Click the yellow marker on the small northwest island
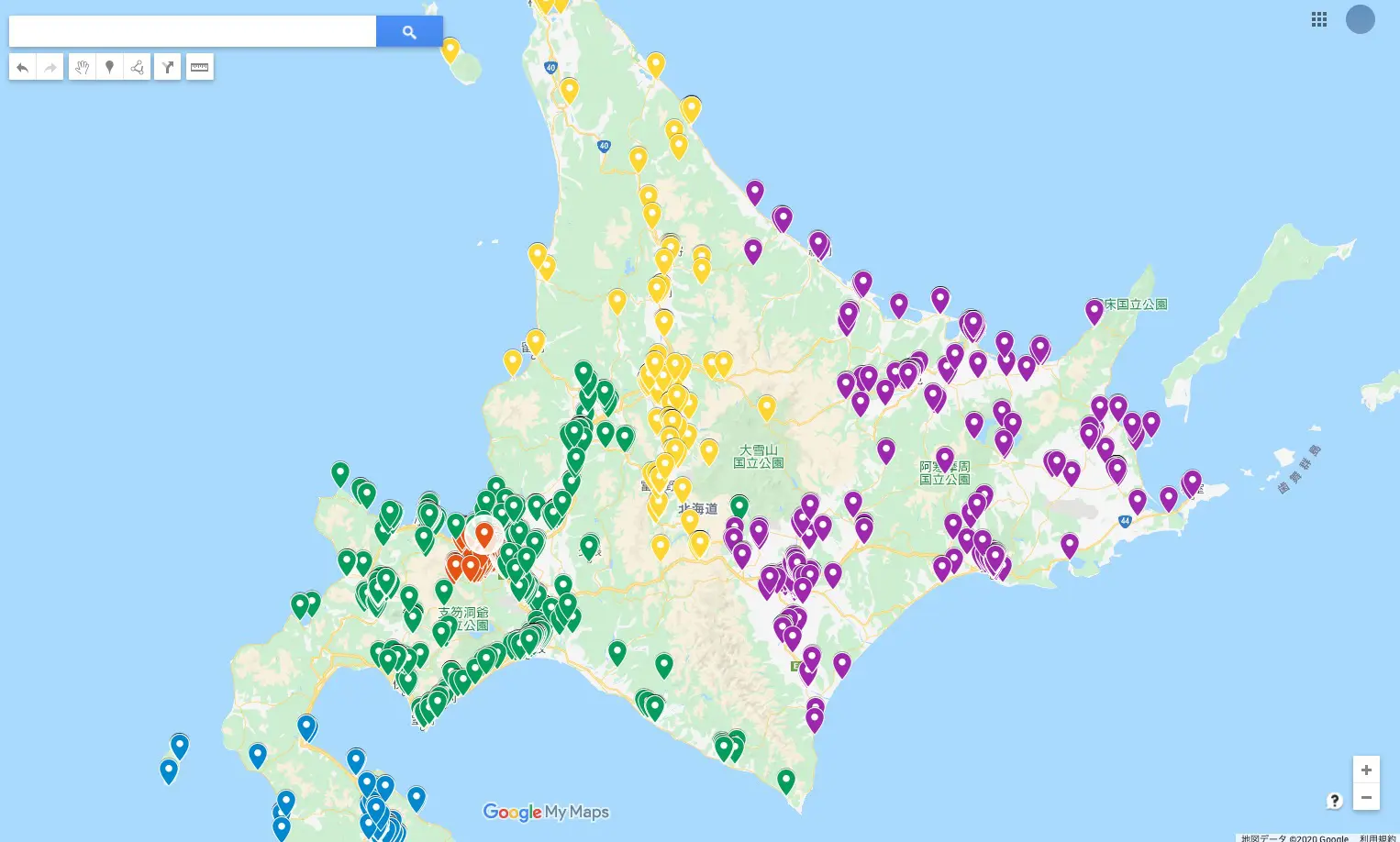The width and height of the screenshot is (1400, 842). click(x=450, y=49)
